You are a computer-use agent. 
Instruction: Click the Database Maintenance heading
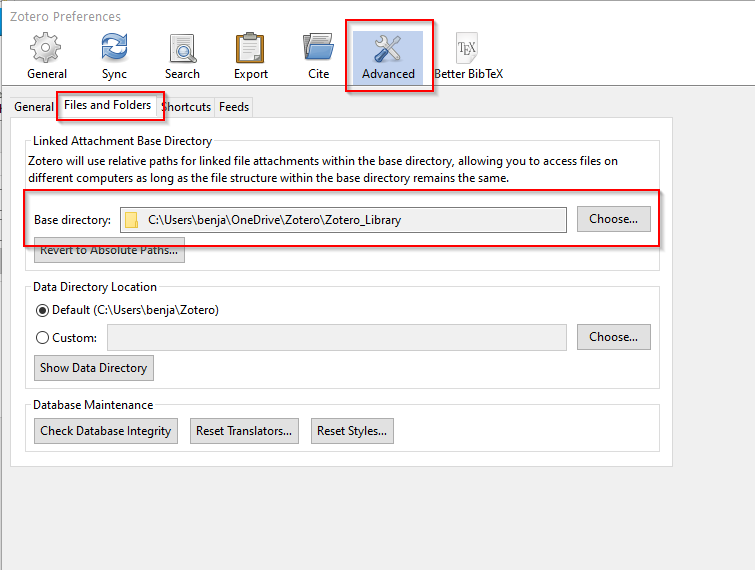click(93, 405)
